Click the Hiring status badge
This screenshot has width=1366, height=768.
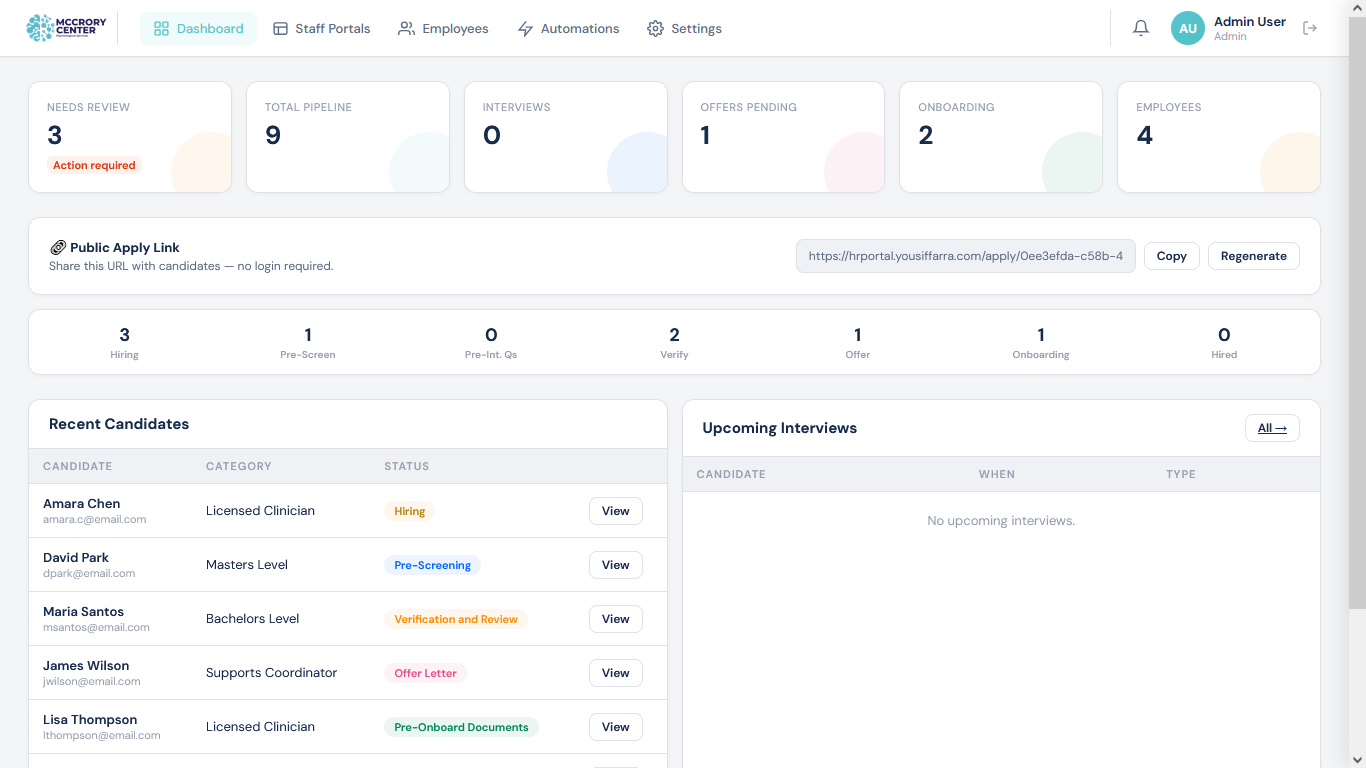click(x=409, y=511)
